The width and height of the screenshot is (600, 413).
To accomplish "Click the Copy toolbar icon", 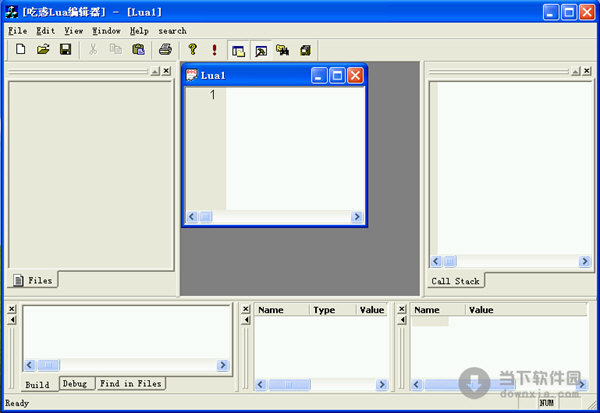I will click(116, 49).
